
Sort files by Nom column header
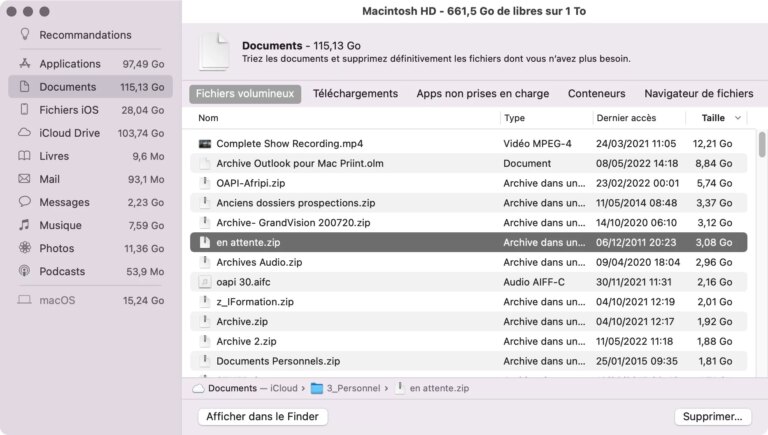click(208, 118)
